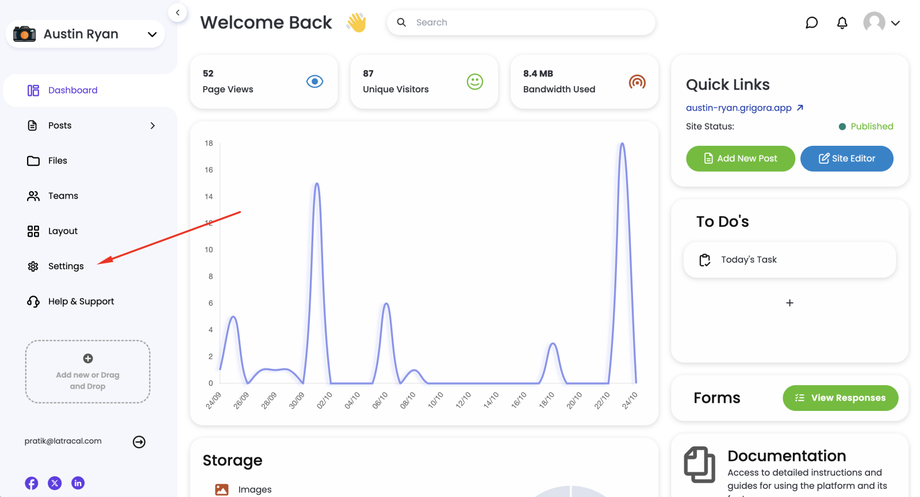Viewport: 920px width, 497px height.
Task: Open the austin-ryan.grigora.app link
Action: [x=739, y=108]
